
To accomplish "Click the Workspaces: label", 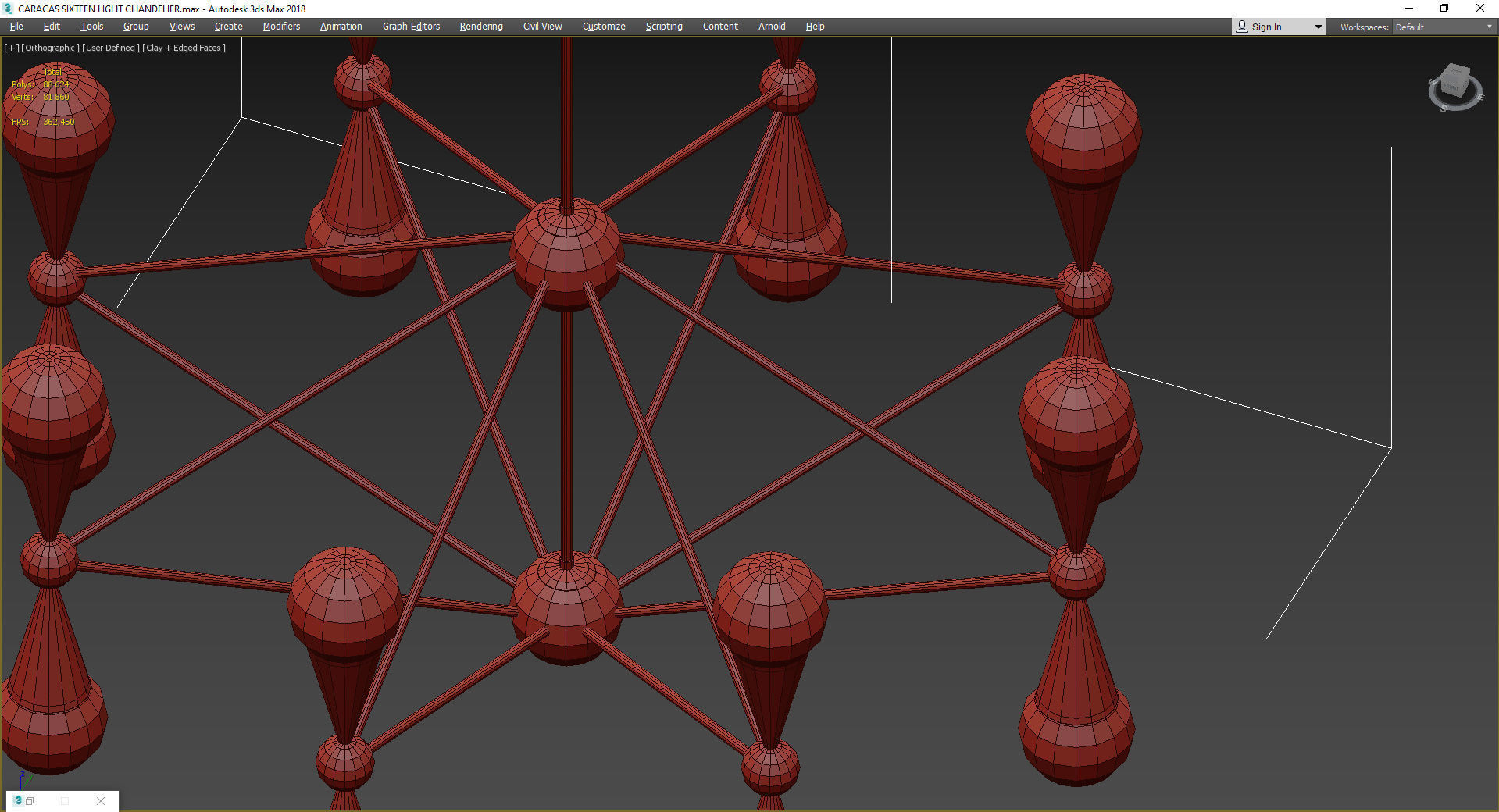I will 1364,27.
